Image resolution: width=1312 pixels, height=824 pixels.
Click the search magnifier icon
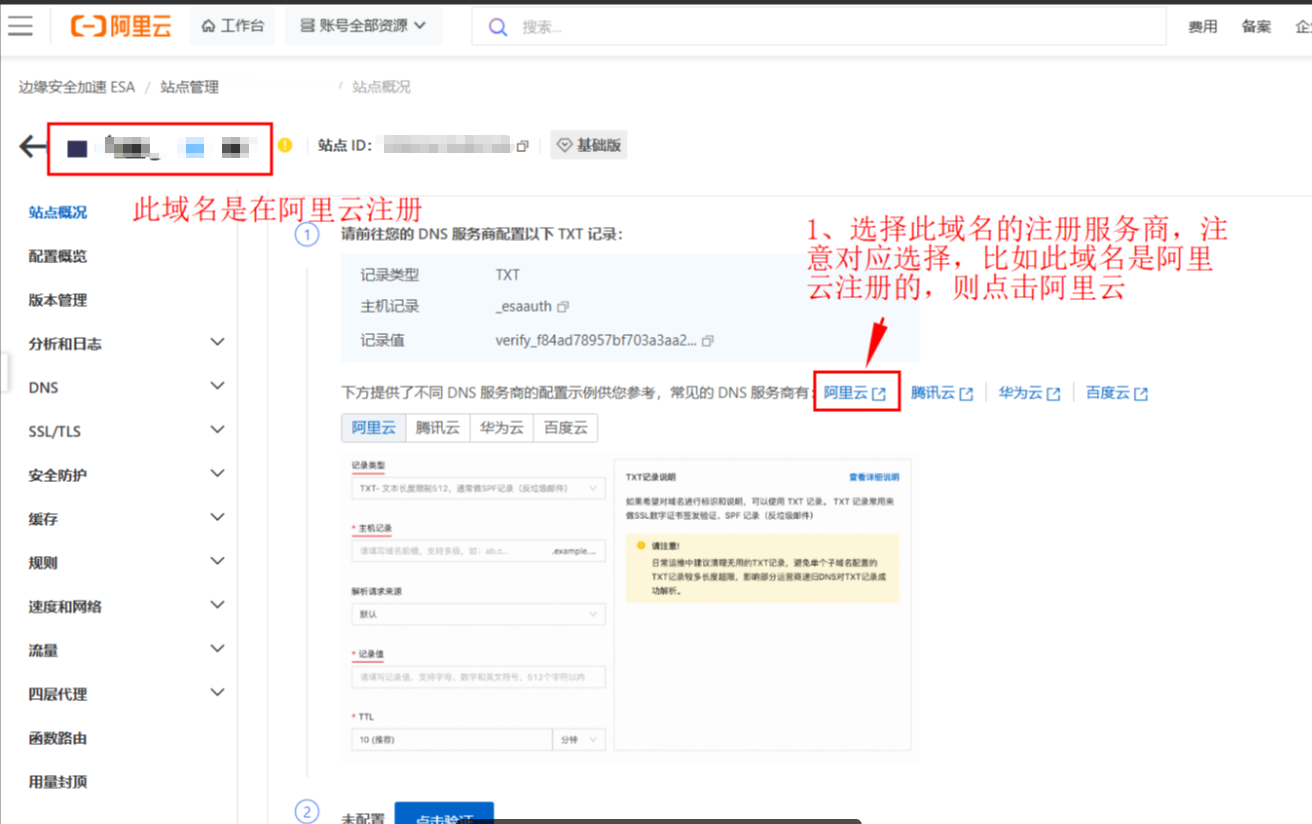(x=497, y=27)
